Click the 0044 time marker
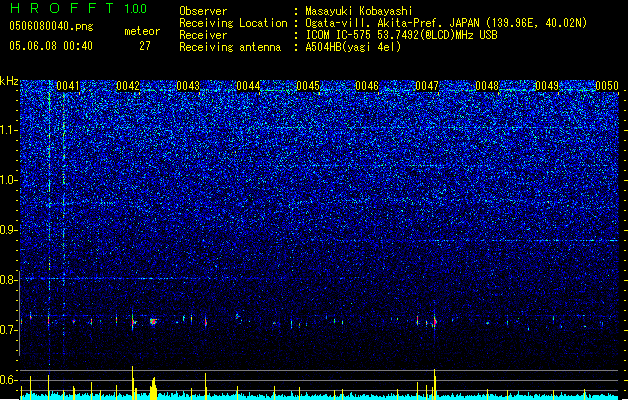Viewport: 629px width, 400px height. 248,86
